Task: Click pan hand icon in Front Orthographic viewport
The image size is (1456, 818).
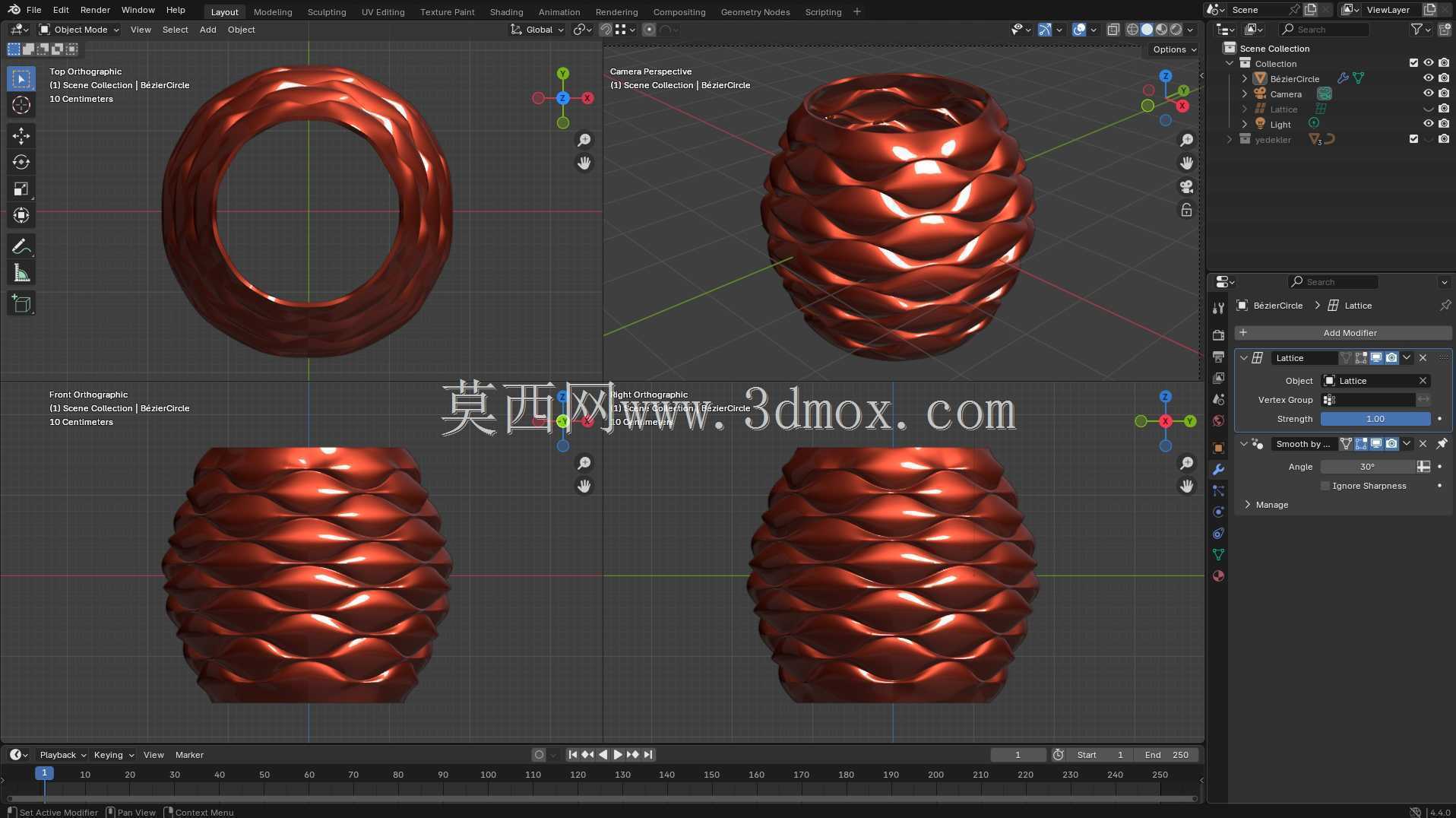Action: [584, 486]
